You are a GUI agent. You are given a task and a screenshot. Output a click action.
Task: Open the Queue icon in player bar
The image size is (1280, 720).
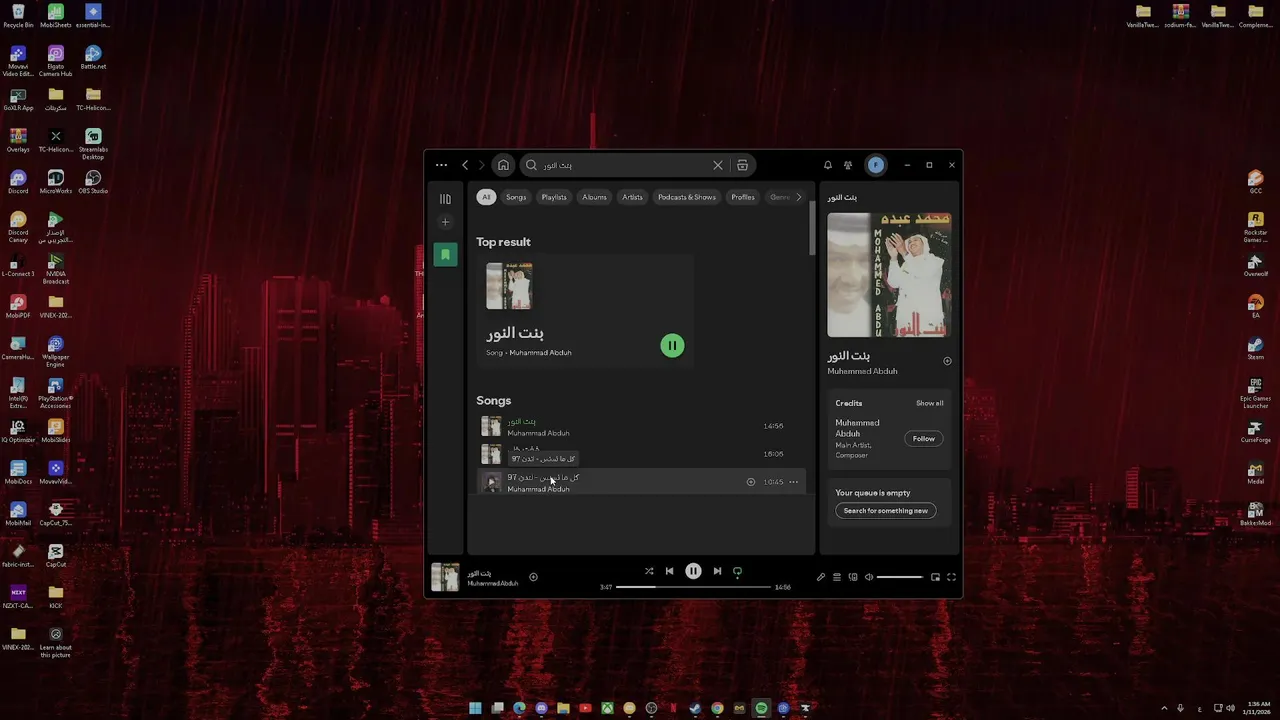pos(837,577)
